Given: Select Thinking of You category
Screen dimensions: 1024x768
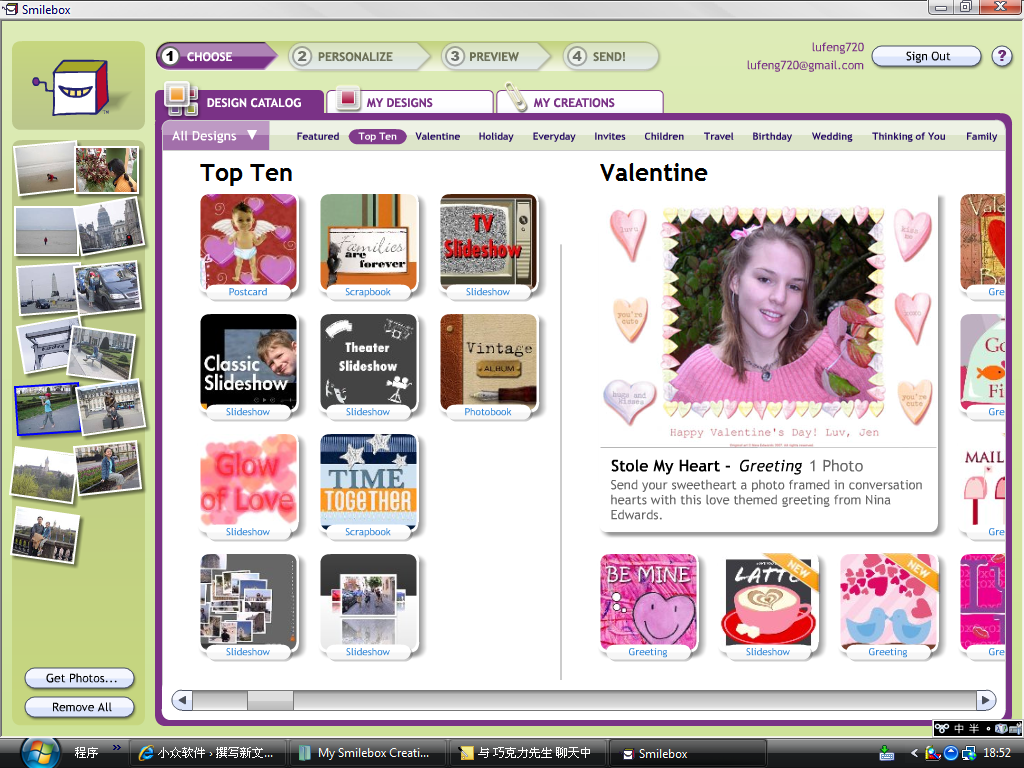Looking at the screenshot, I should [x=908, y=136].
